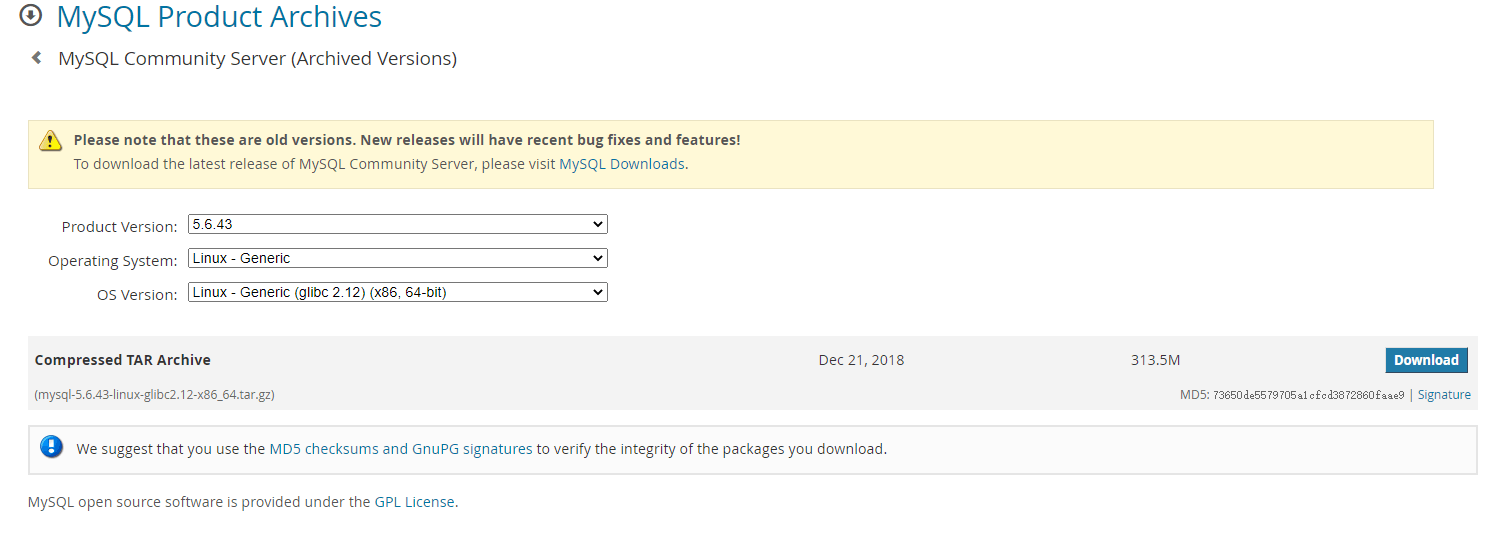The image size is (1500, 542).
Task: Click the back arrow before MySQL Community Server
Action: click(x=37, y=58)
